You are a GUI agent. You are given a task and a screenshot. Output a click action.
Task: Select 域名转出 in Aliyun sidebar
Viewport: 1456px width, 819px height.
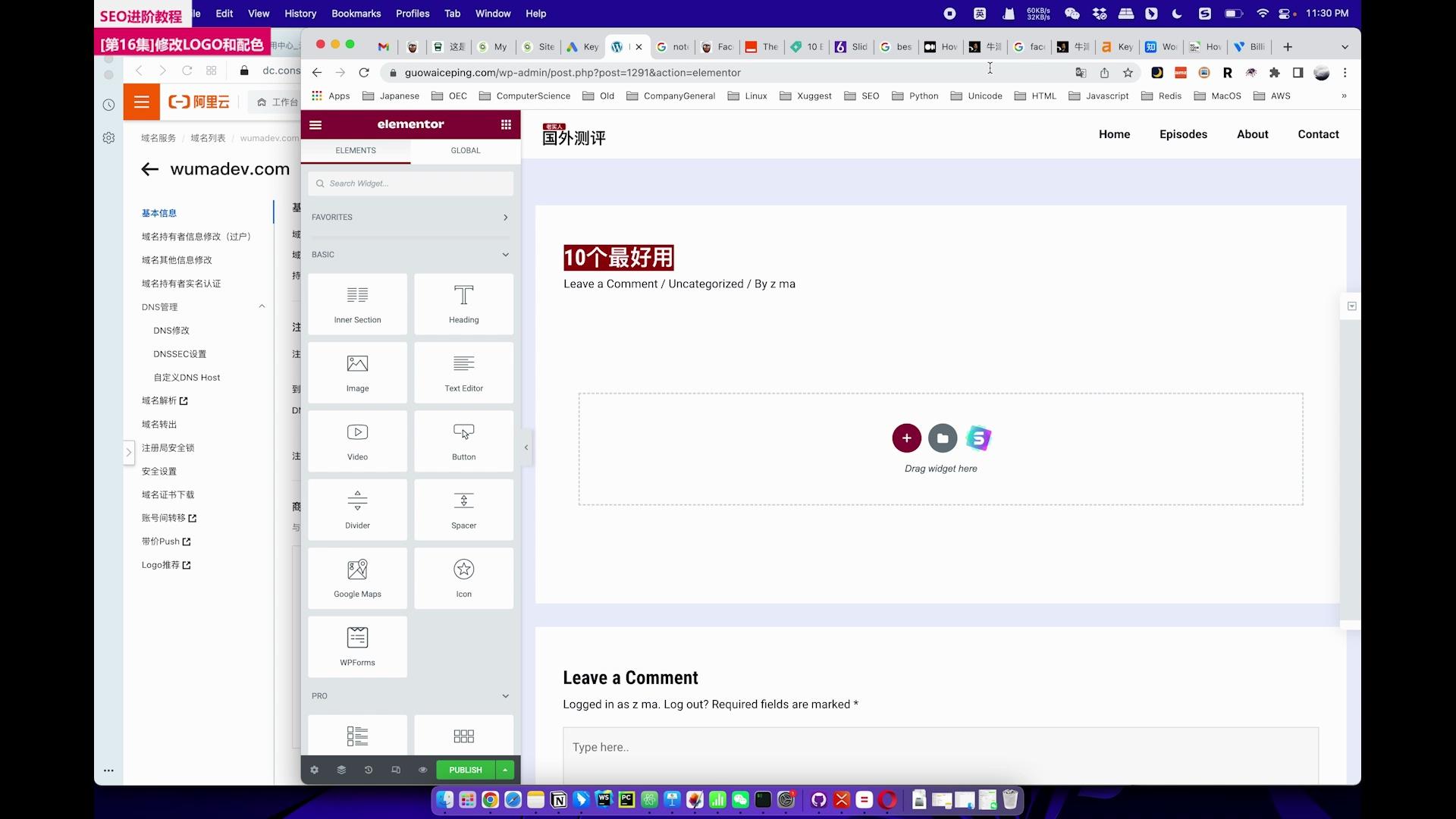pyautogui.click(x=159, y=424)
